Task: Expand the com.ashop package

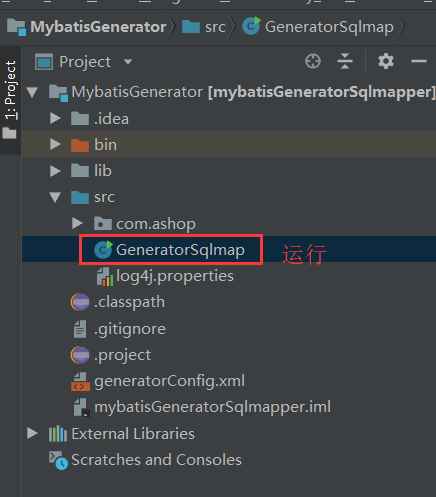Action: 77,223
